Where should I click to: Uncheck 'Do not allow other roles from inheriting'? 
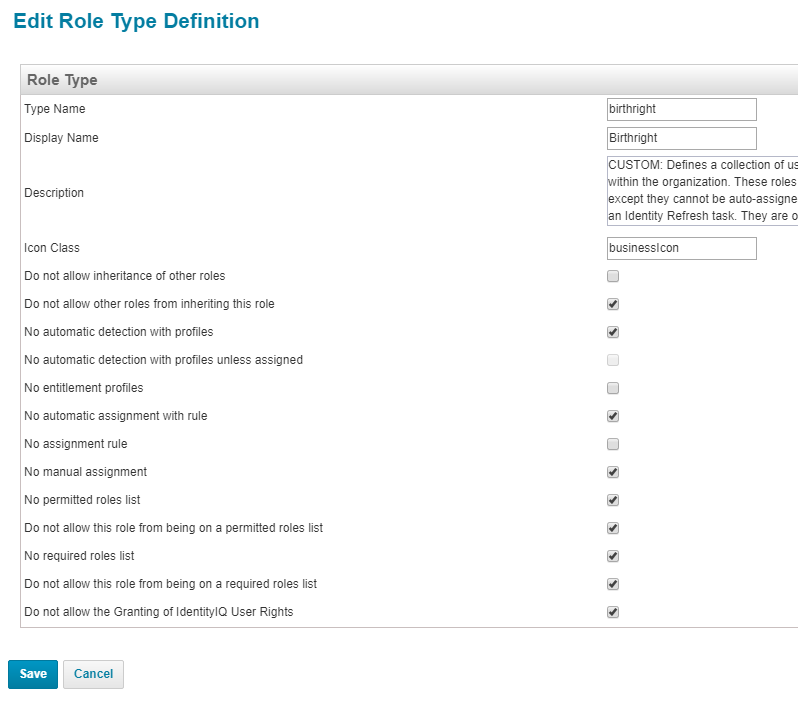tap(613, 304)
